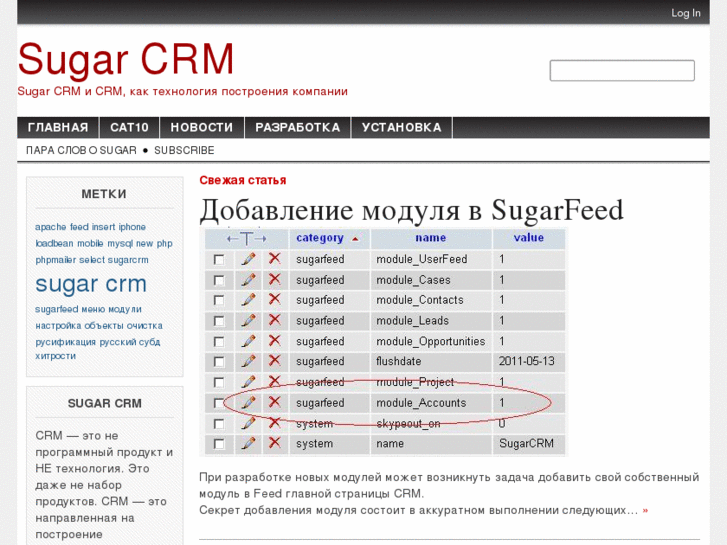Edit pencil icon for module_Leads row
The height and width of the screenshot is (545, 727).
(249, 321)
